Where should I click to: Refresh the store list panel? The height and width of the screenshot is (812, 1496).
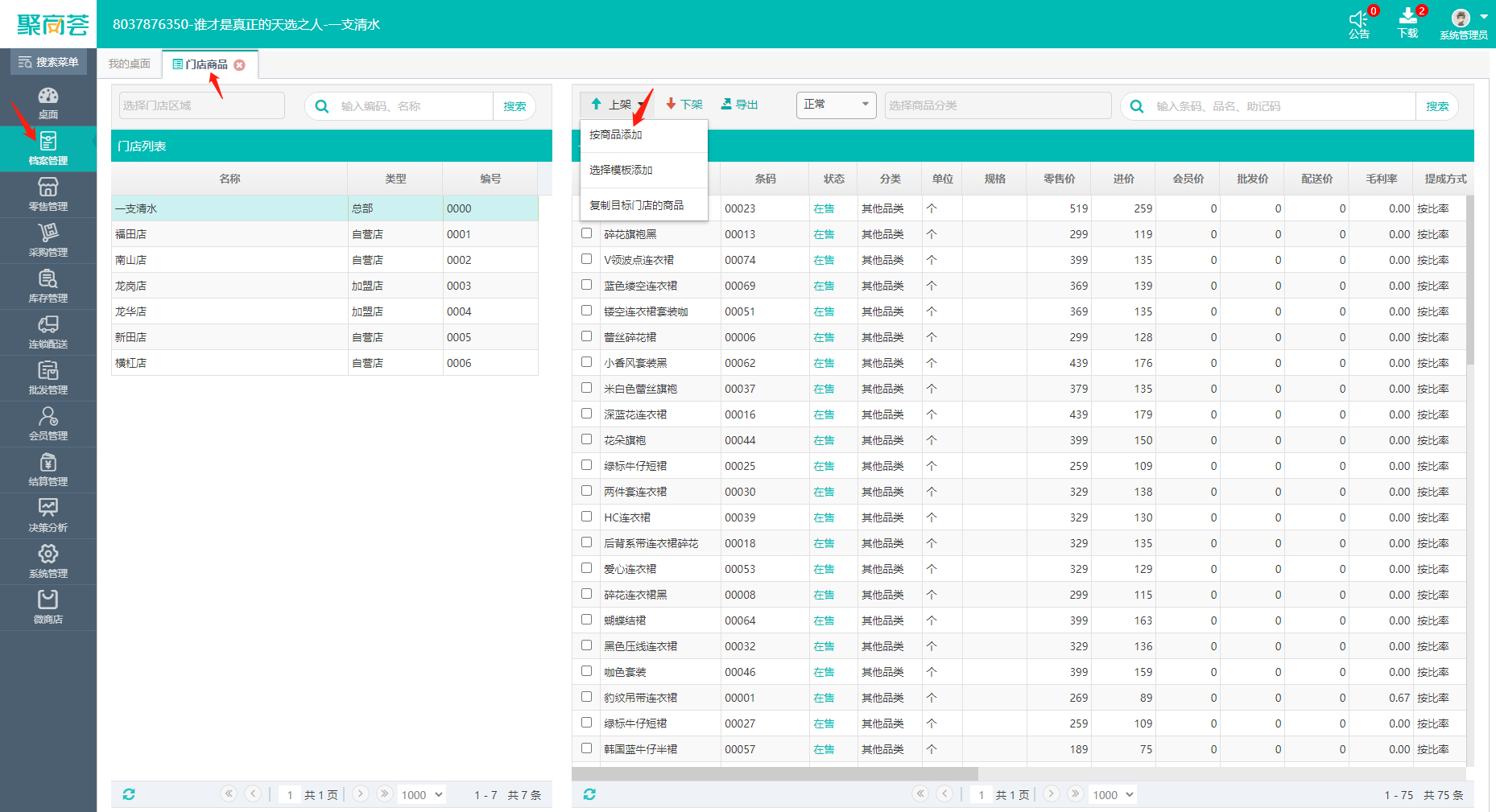pos(129,794)
